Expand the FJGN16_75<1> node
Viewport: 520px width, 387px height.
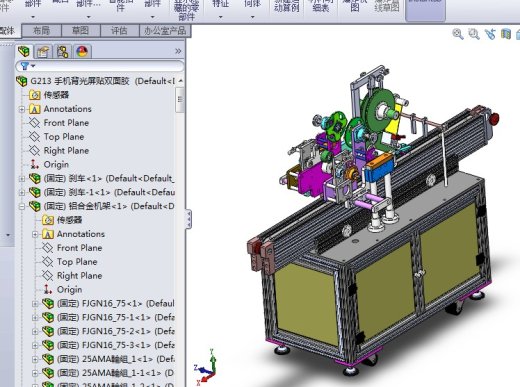pyautogui.click(x=35, y=304)
